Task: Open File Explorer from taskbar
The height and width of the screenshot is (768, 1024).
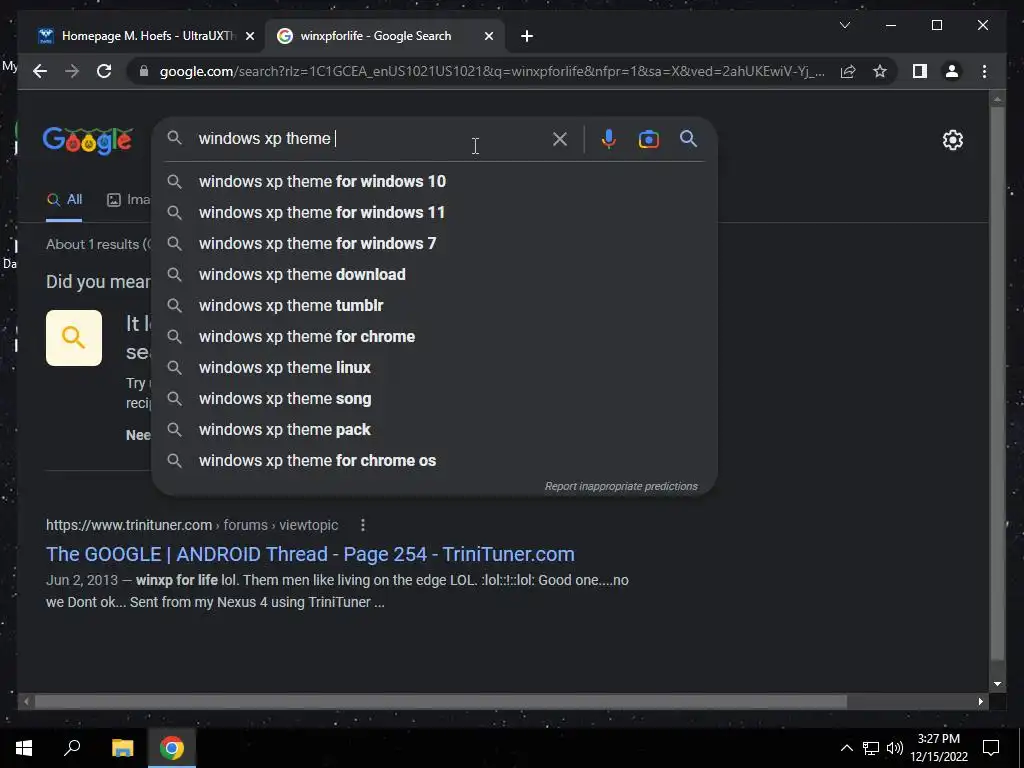Action: click(x=122, y=748)
